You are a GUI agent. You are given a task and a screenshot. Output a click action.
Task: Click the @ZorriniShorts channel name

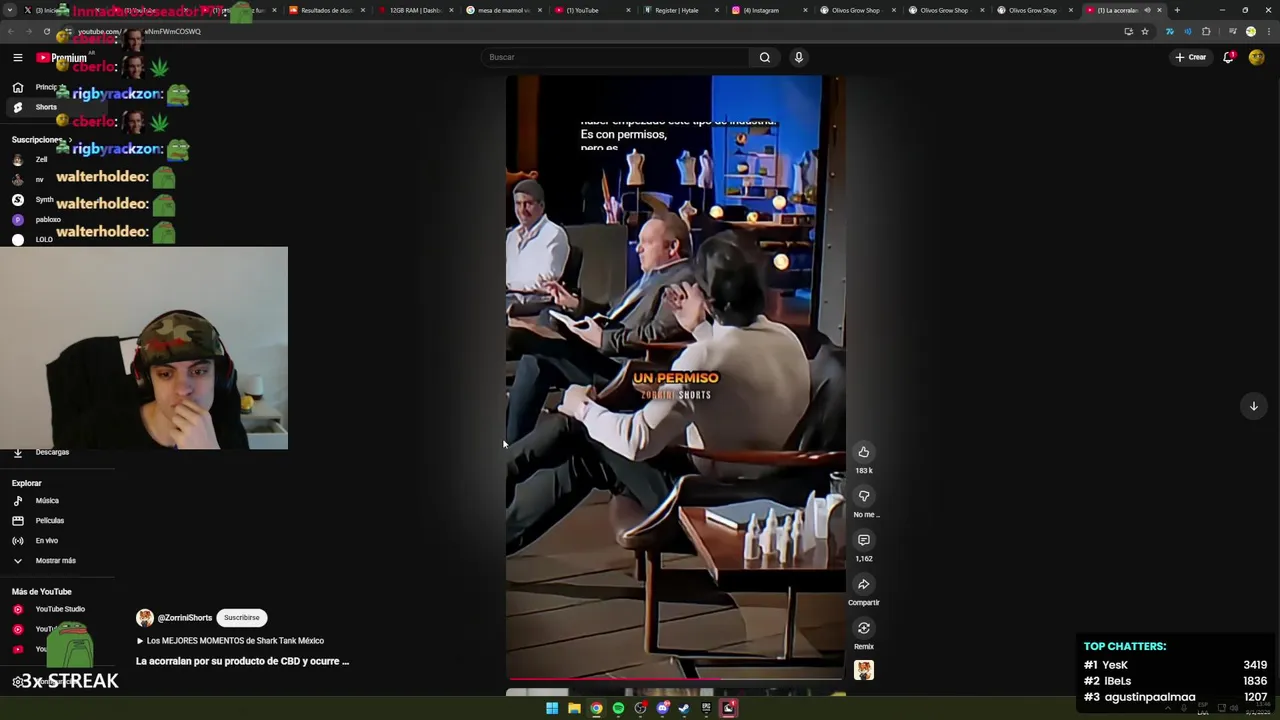[x=185, y=618]
